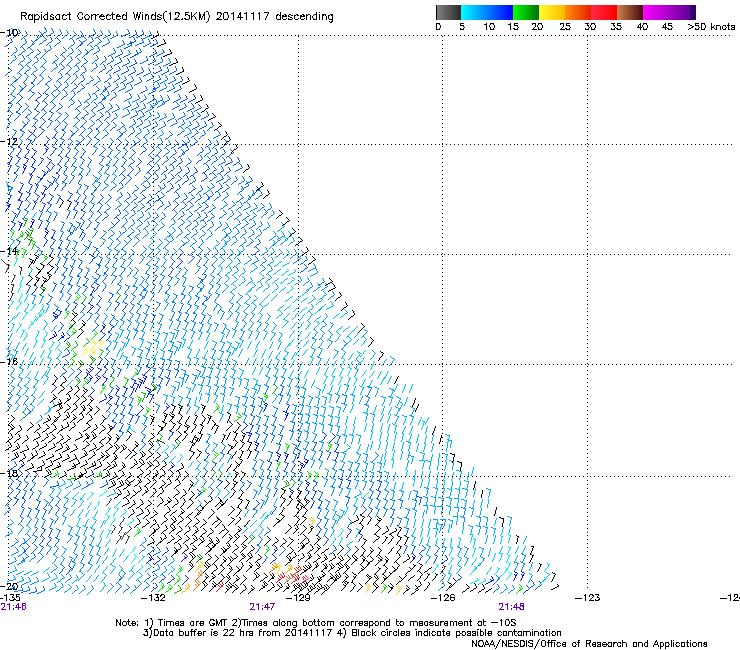Click the red wind barb cluster near -129, -20

[x=293, y=577]
